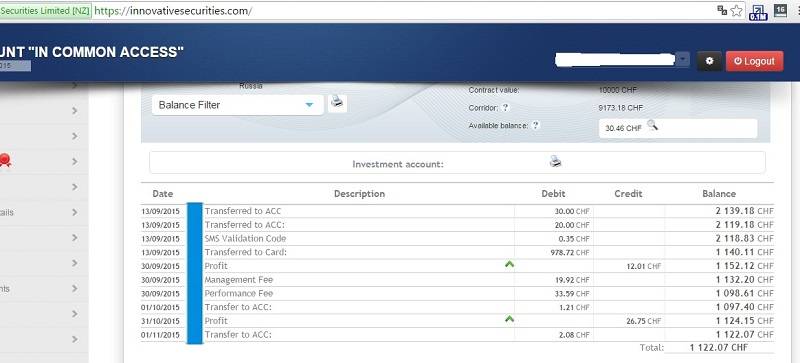This screenshot has height=363, width=800.
Task: Click the 2 139.18 CHF balance
Action: pyautogui.click(x=745, y=211)
